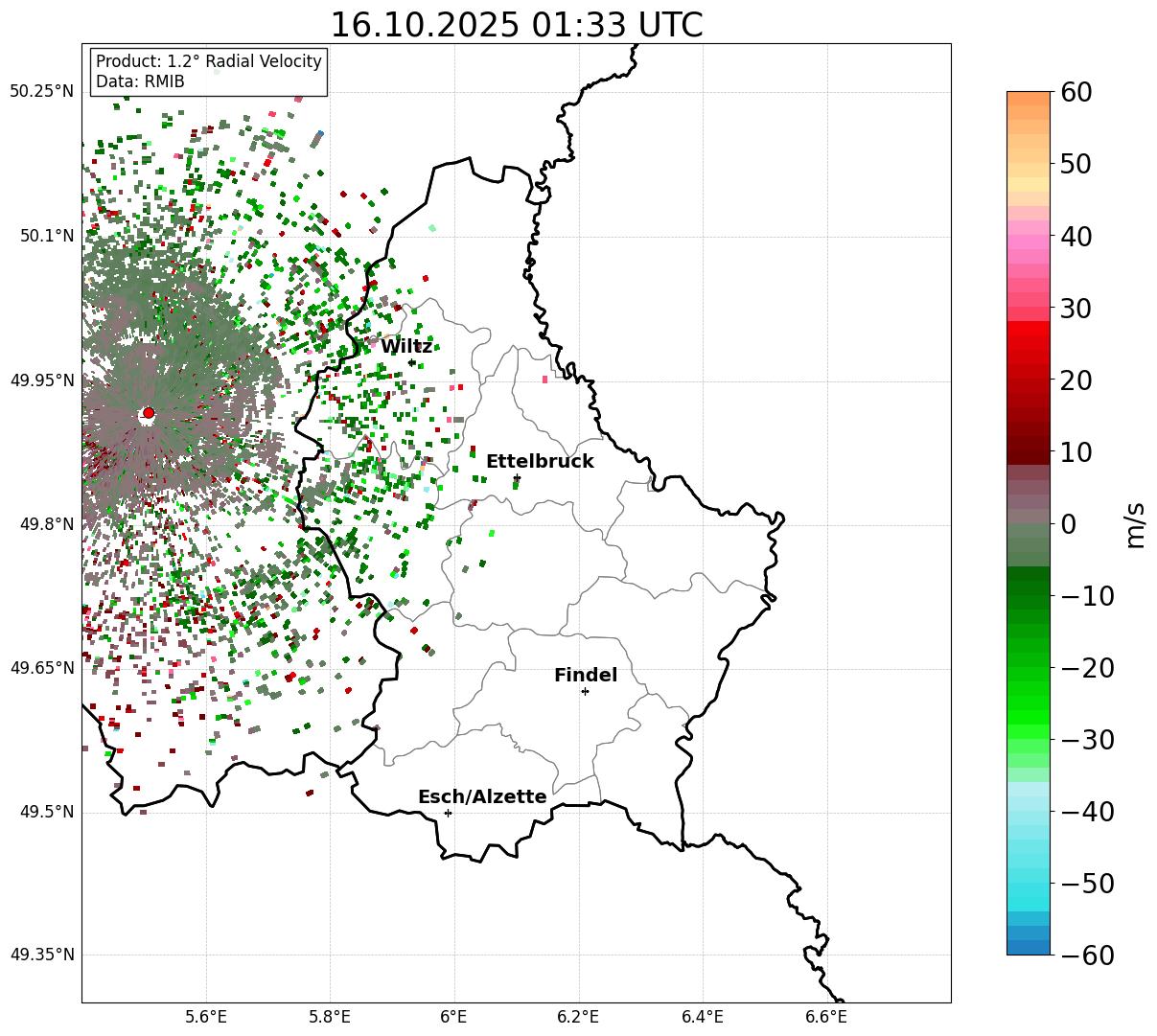Screen dimensions: 1157x1036
Task: Click the Esch/Alzette city label
Action: [482, 797]
